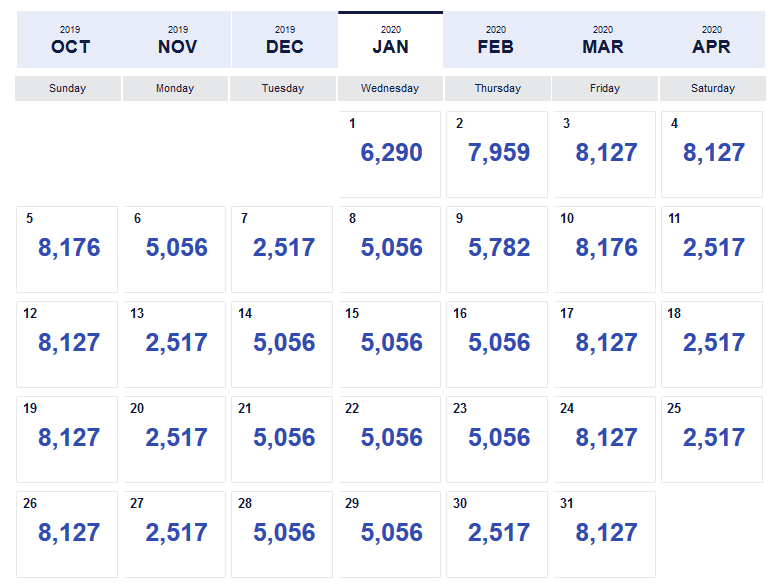Choose January 18 with 2,517
This screenshot has height=585, width=781.
pyautogui.click(x=712, y=344)
